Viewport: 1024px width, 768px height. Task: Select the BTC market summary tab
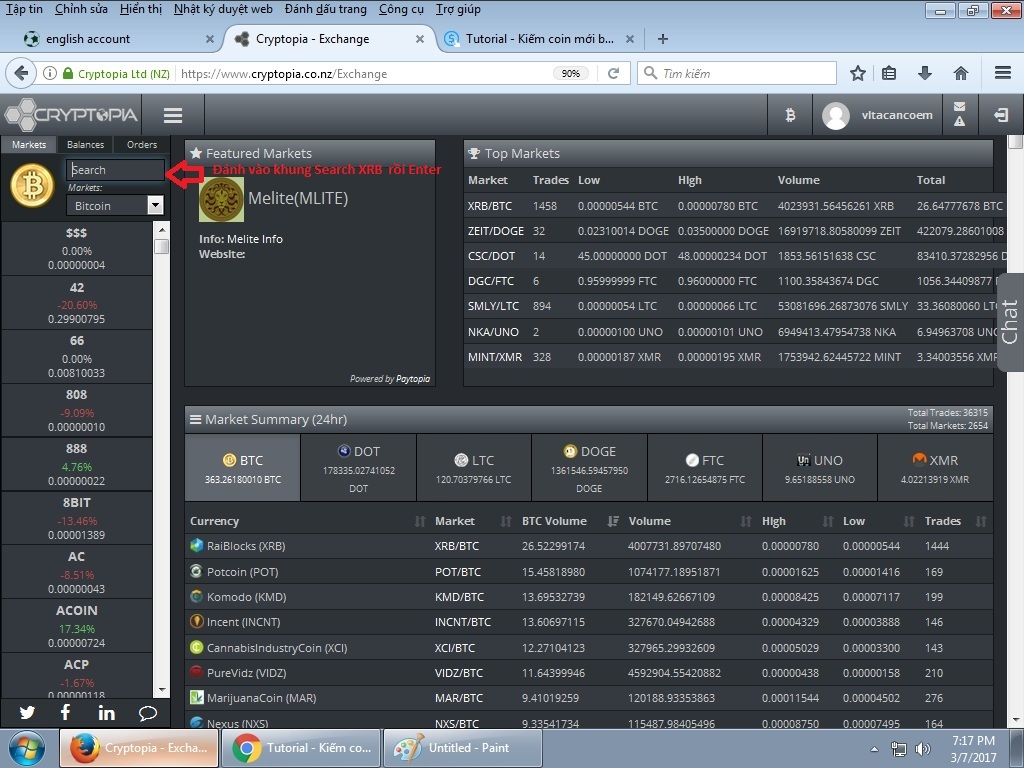click(243, 468)
